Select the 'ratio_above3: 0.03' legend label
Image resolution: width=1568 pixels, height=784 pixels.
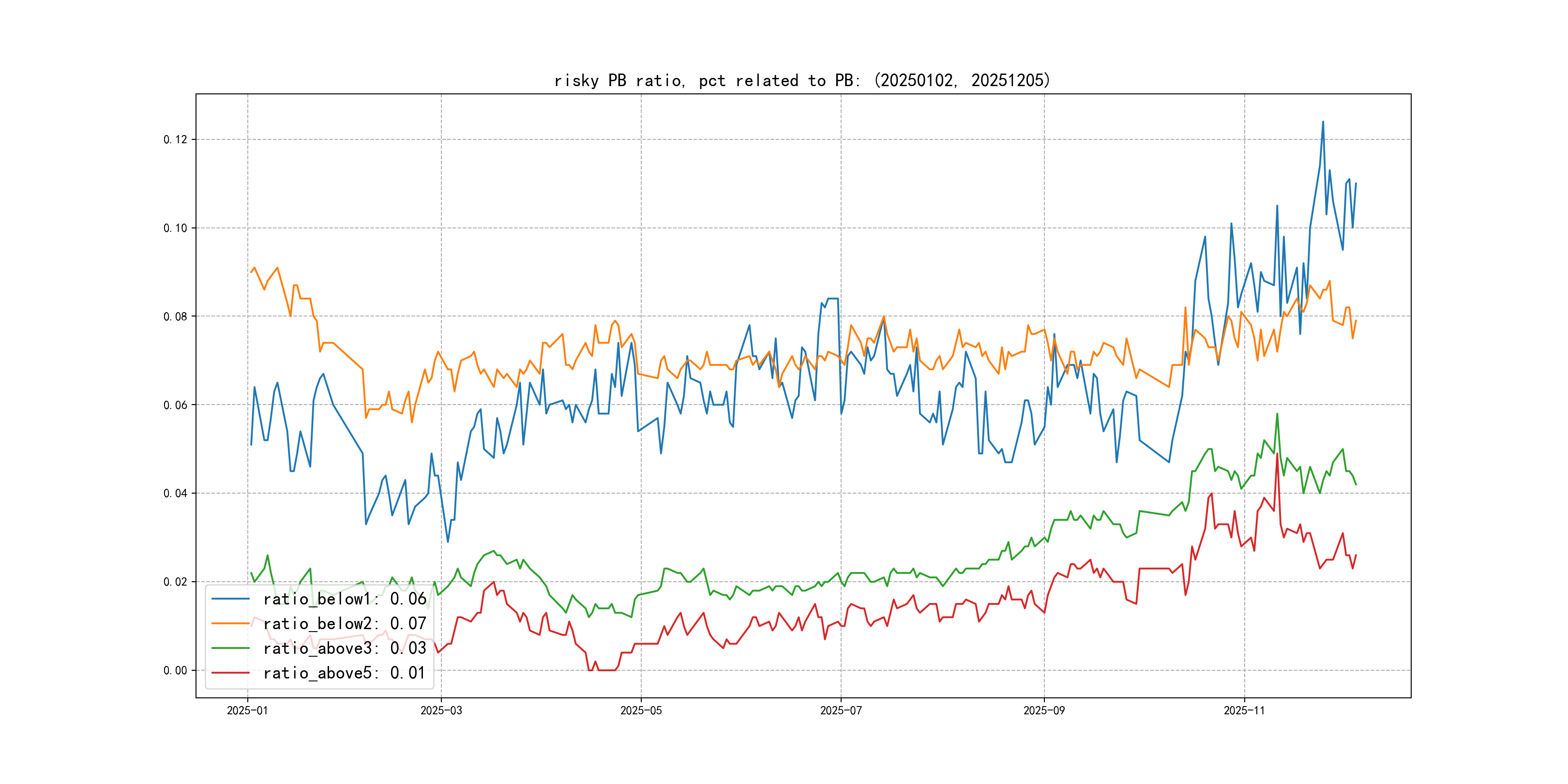345,648
